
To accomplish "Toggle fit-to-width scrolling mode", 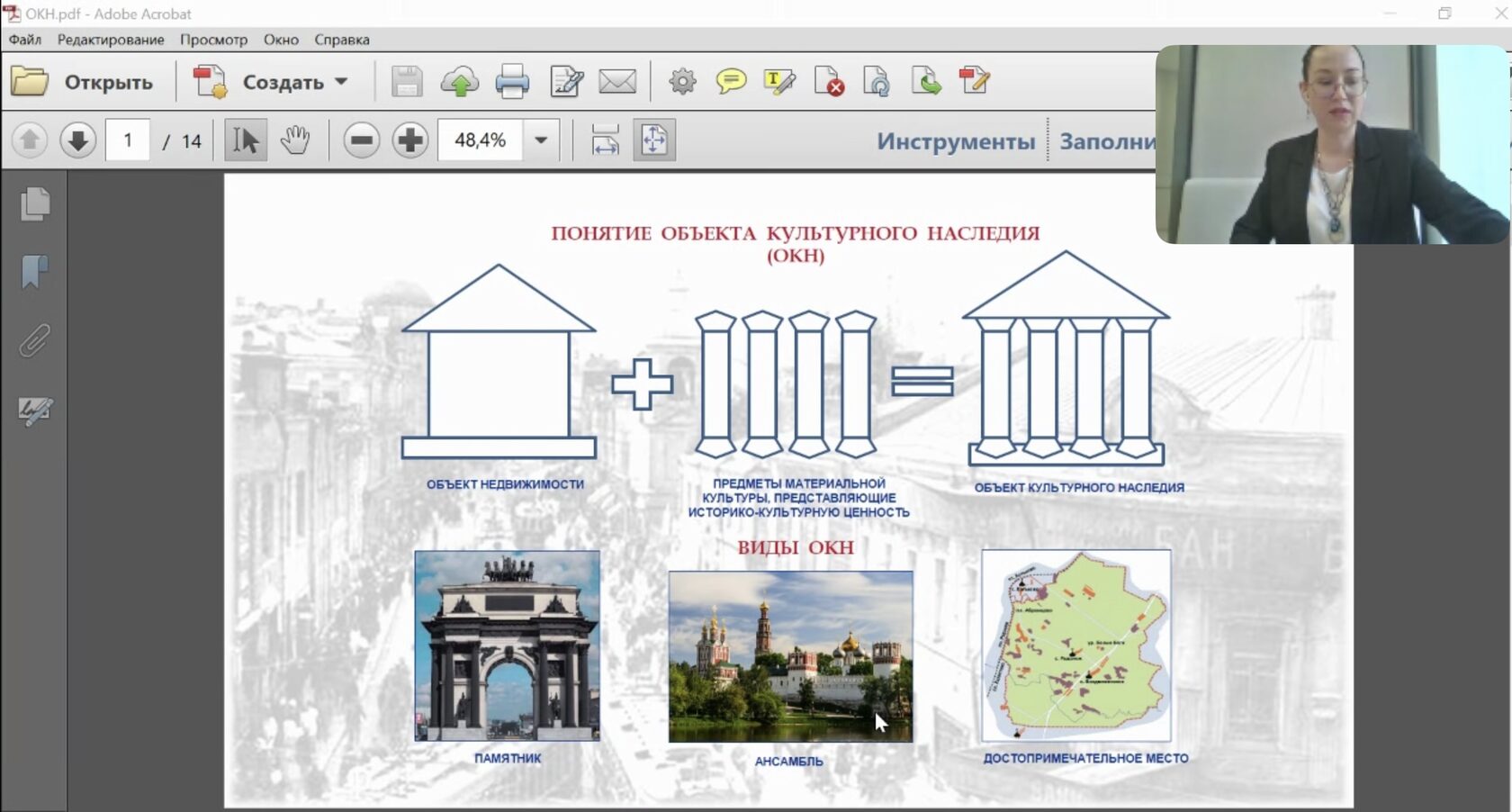I will pyautogui.click(x=606, y=140).
